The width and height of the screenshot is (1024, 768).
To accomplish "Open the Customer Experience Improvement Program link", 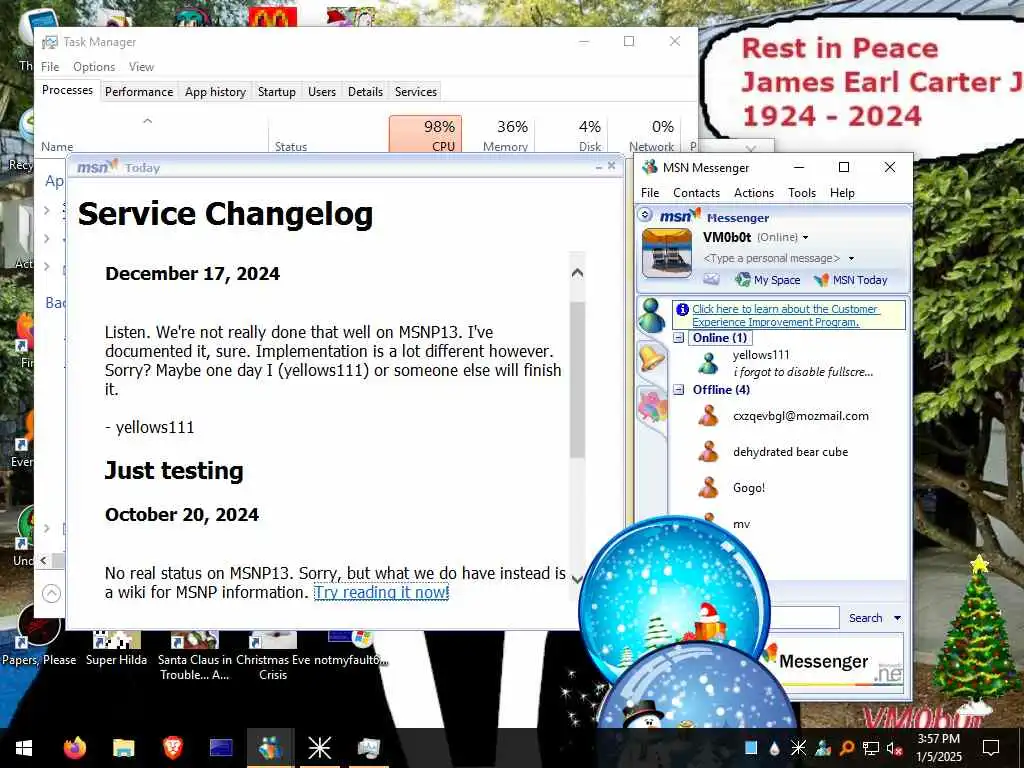I will point(786,315).
